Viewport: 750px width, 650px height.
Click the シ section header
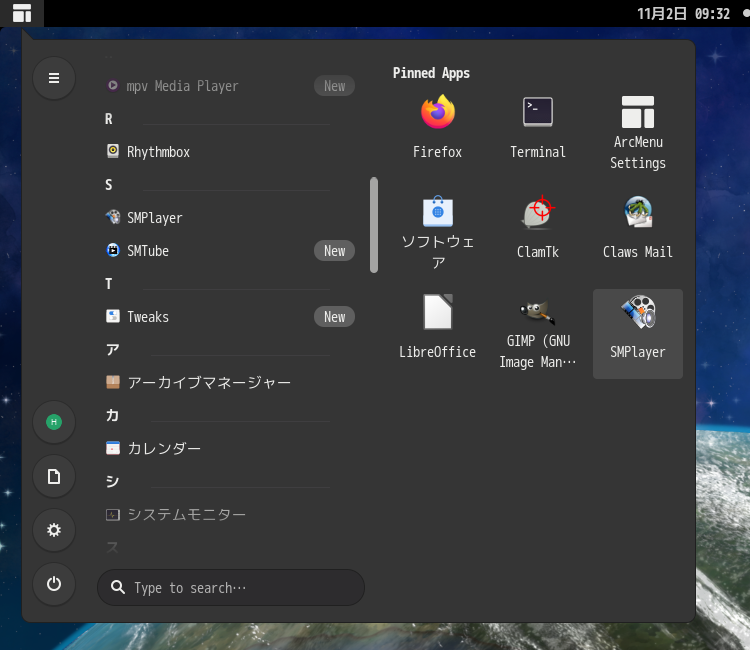click(x=112, y=481)
